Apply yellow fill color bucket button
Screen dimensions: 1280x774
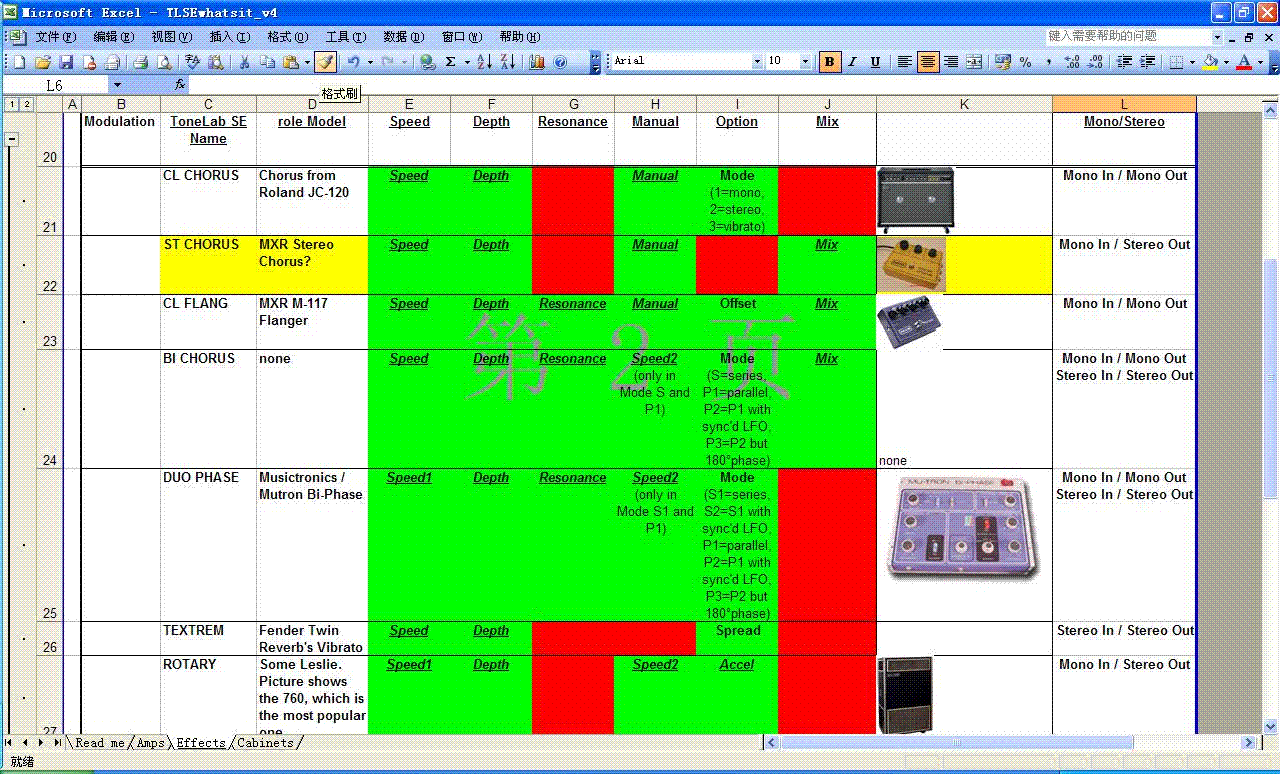(x=1210, y=62)
